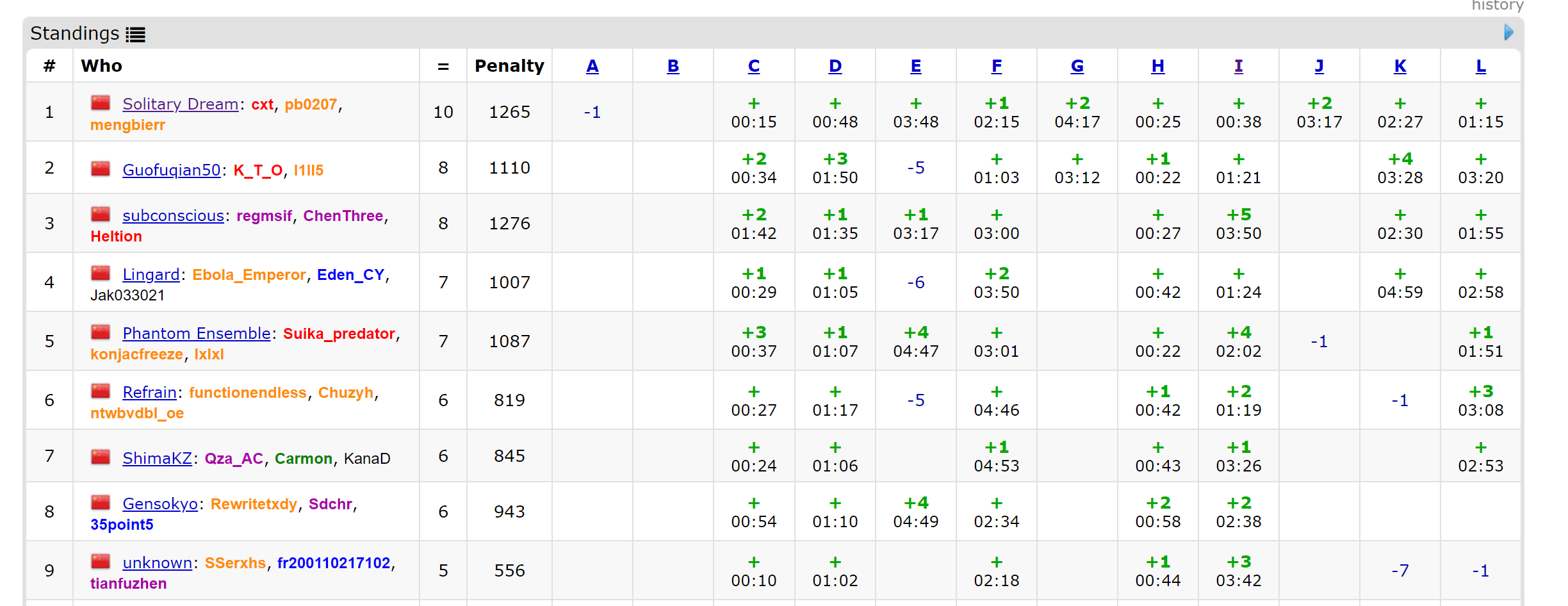
Task: Click the blue arrow at standings header right
Action: 1508,33
